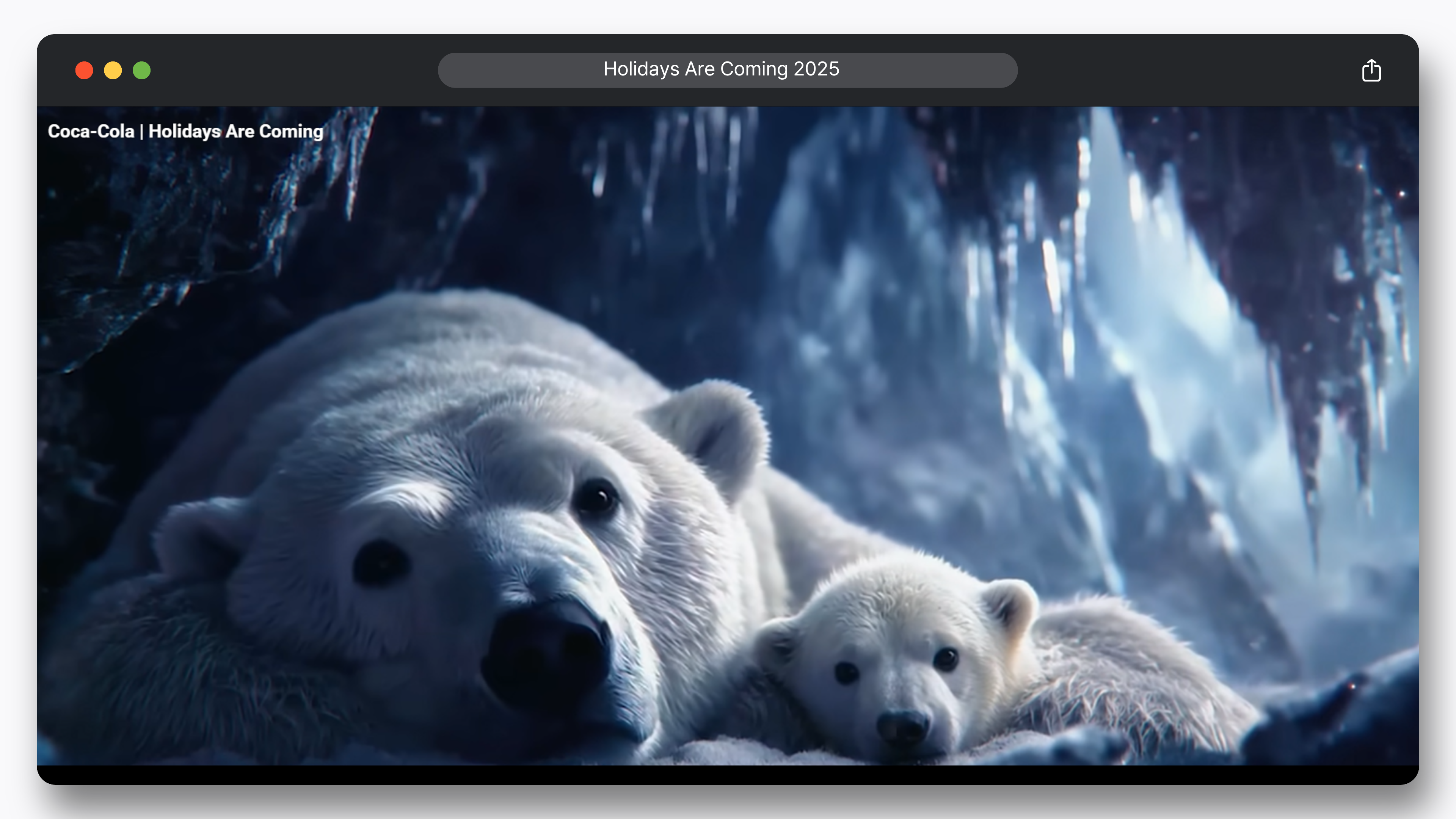
Task: Click the cub's nose in the video
Action: 903,726
